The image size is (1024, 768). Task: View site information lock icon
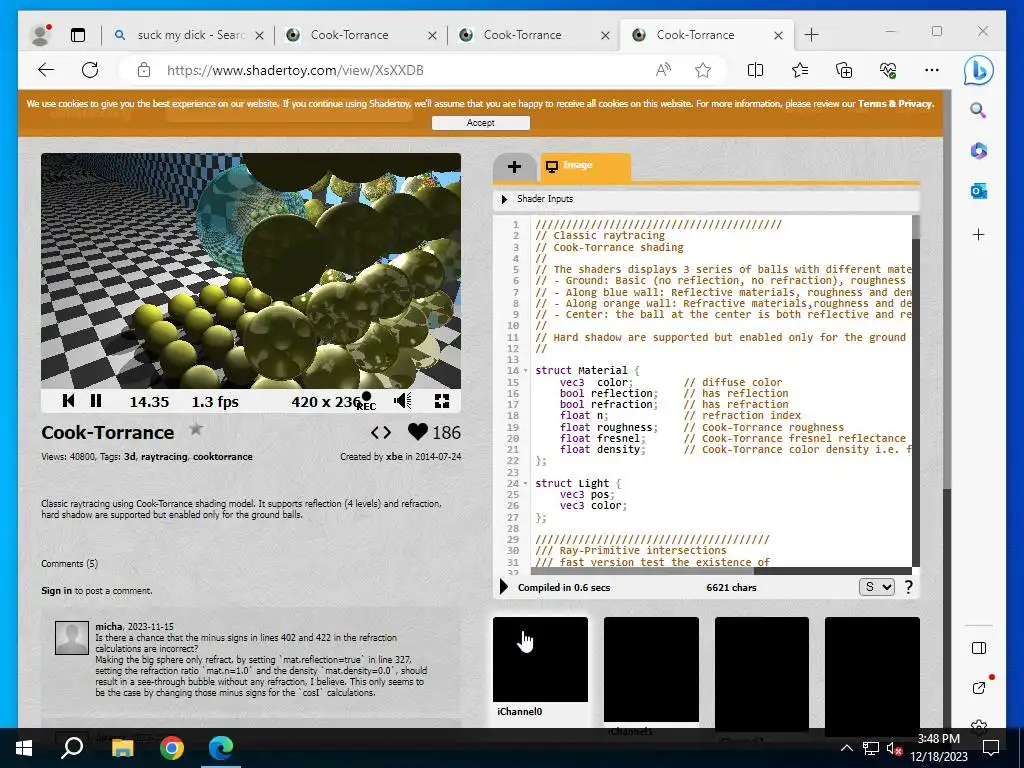pos(144,70)
